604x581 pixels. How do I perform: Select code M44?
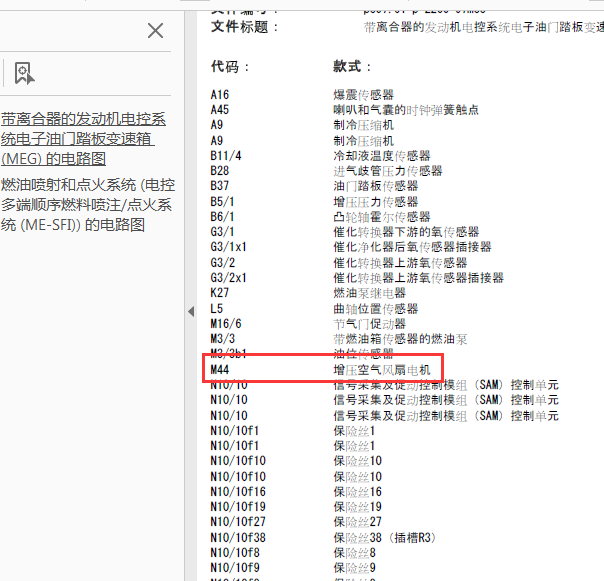(220, 369)
